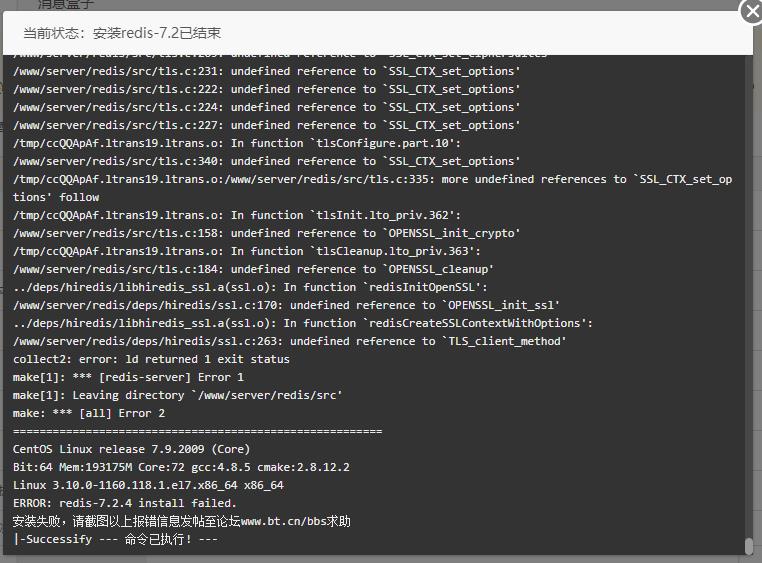This screenshot has height=563, width=762.
Task: Click the row of equals-sign separators
Action: [197, 431]
